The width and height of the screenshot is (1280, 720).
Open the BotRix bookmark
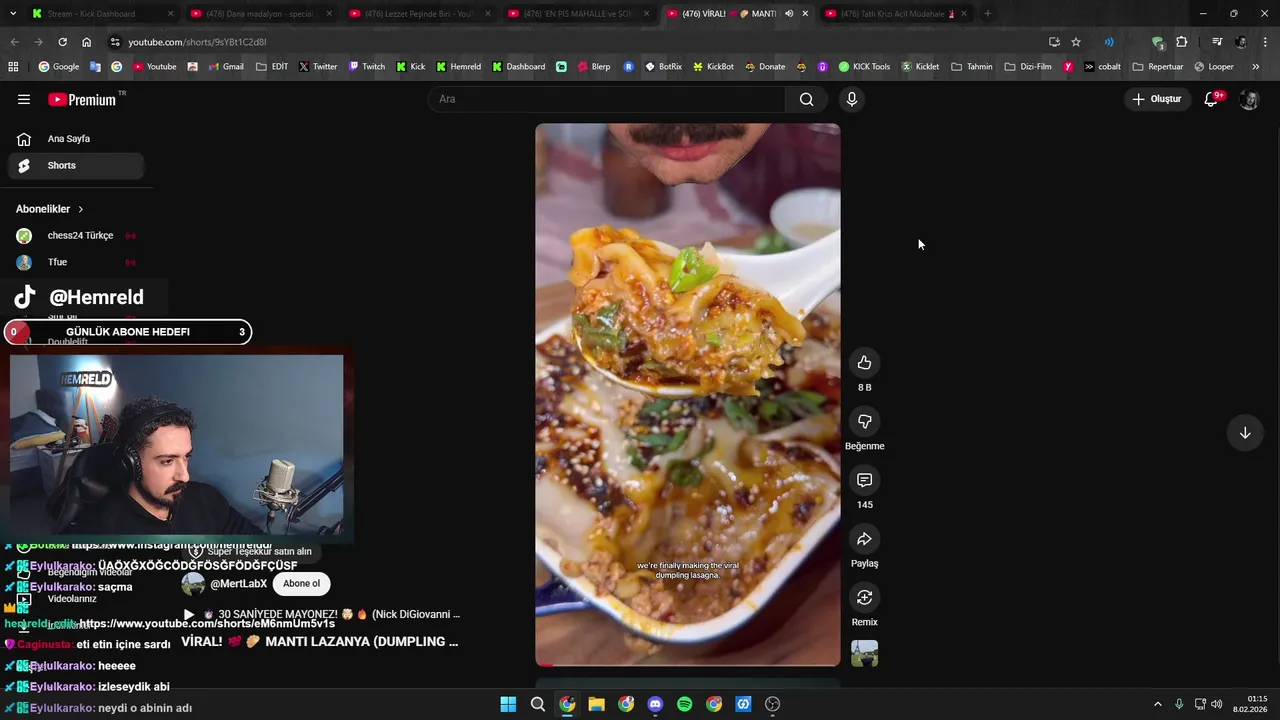click(x=663, y=67)
